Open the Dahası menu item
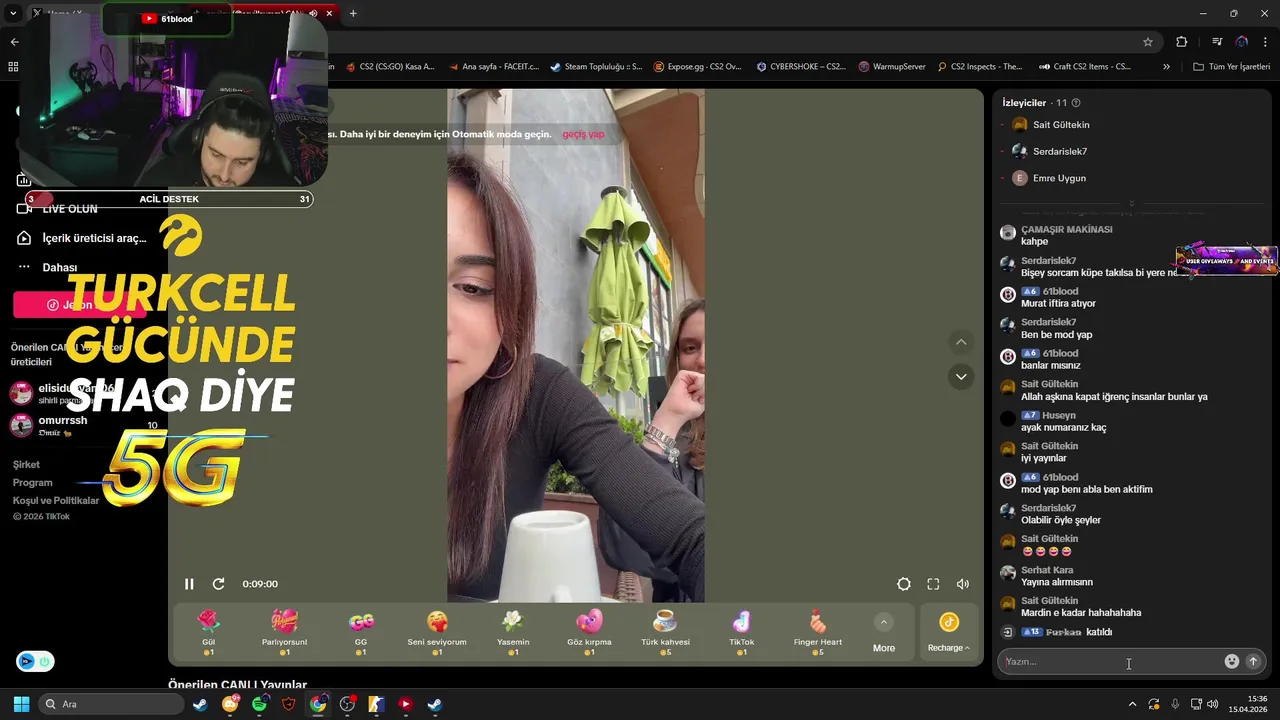Screen dimensions: 1280x720 point(48,267)
